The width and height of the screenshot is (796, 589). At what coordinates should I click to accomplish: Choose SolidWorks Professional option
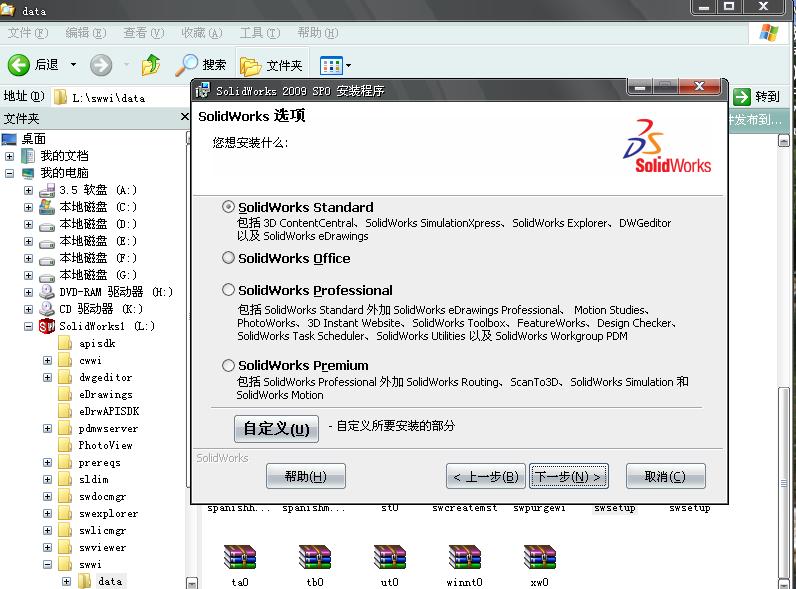coord(228,290)
